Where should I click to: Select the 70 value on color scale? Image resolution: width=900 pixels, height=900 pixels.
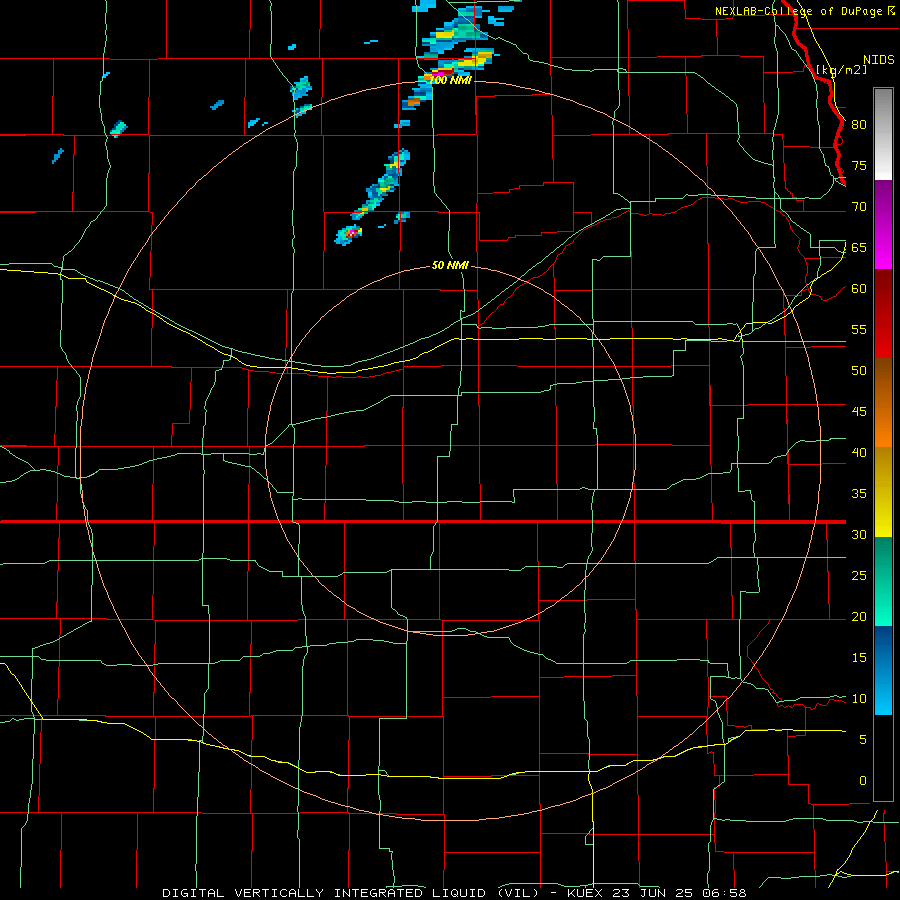point(859,207)
